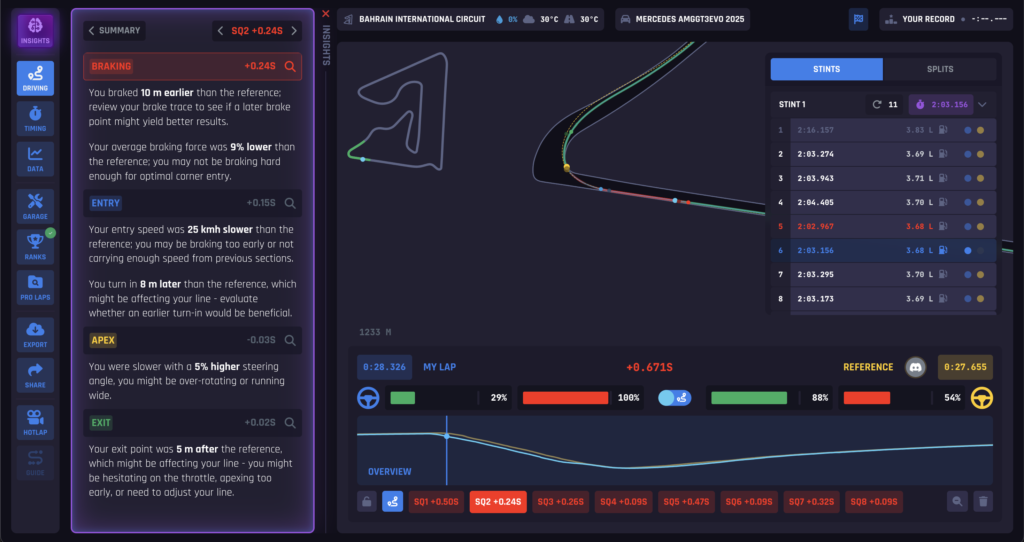Click the trash icon to delete
Viewport: 1024px width, 542px height.
[x=983, y=502]
